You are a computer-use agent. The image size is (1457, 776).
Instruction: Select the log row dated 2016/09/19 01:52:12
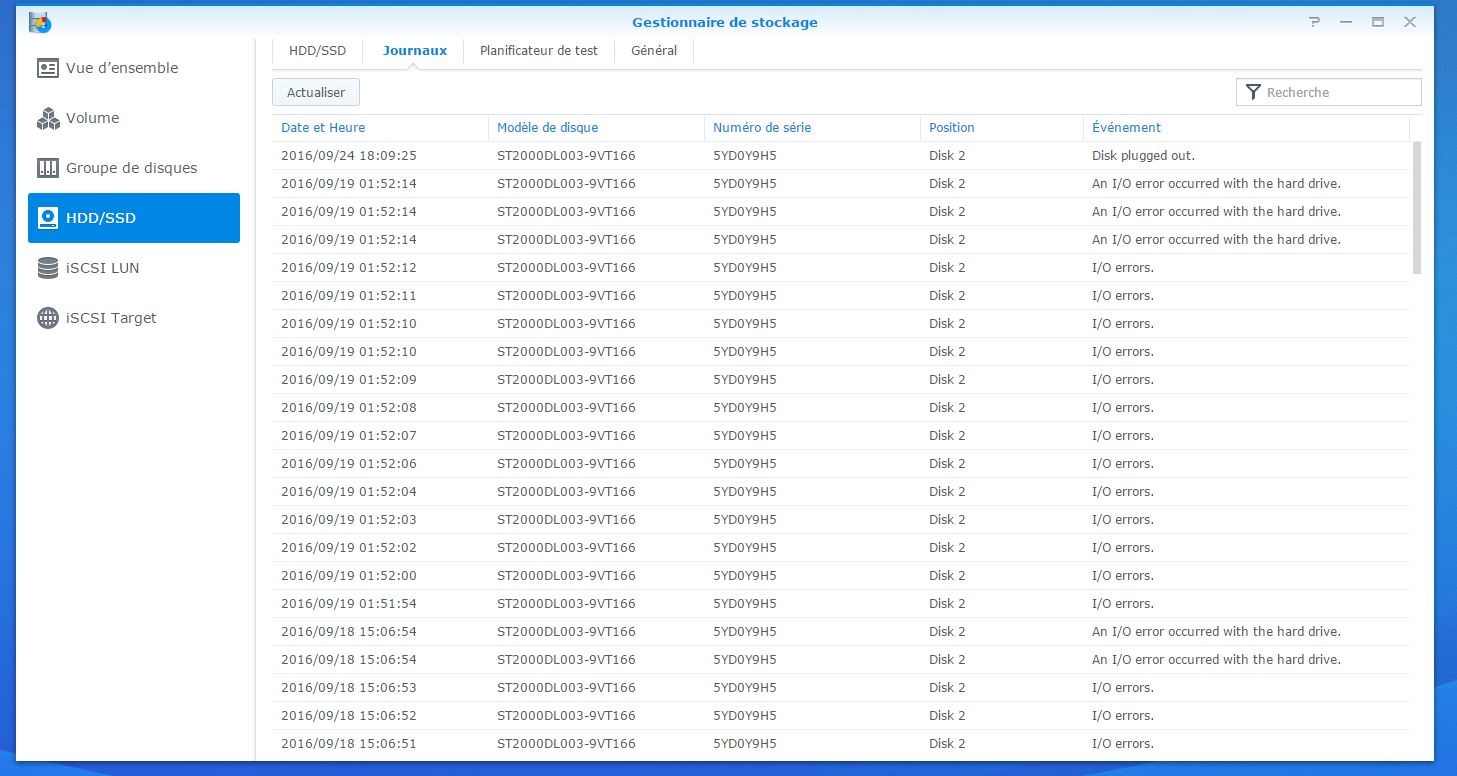(x=841, y=268)
